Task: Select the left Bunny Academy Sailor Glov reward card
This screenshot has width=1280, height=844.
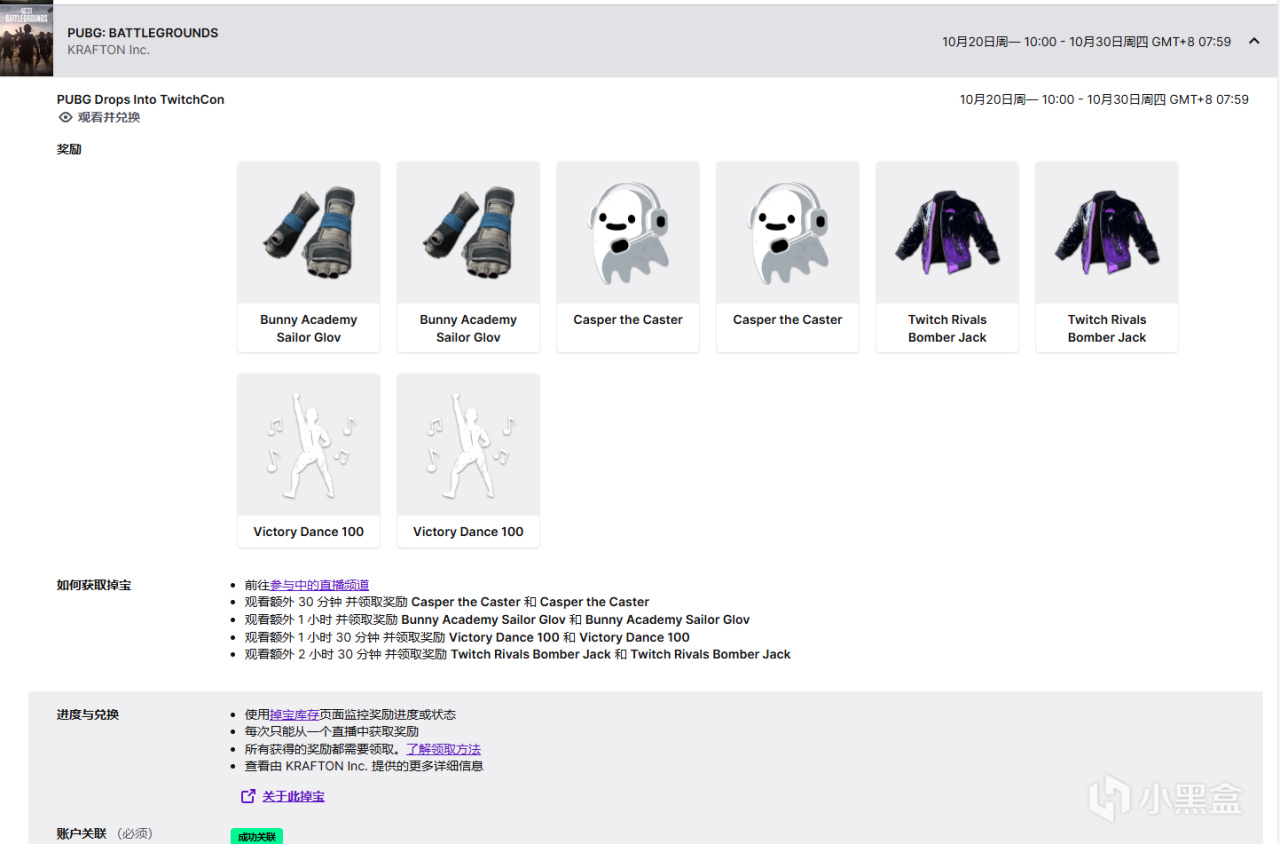Action: [x=308, y=257]
